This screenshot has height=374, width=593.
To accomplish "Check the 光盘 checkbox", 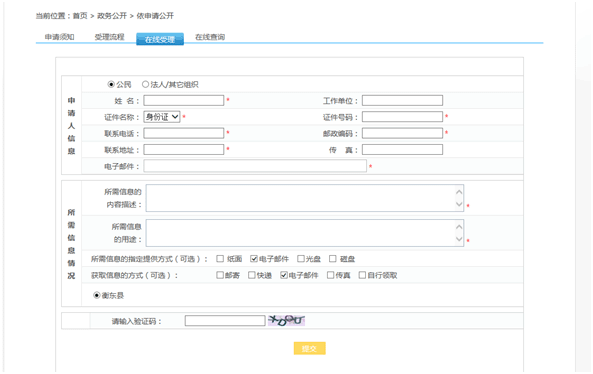I will point(301,259).
